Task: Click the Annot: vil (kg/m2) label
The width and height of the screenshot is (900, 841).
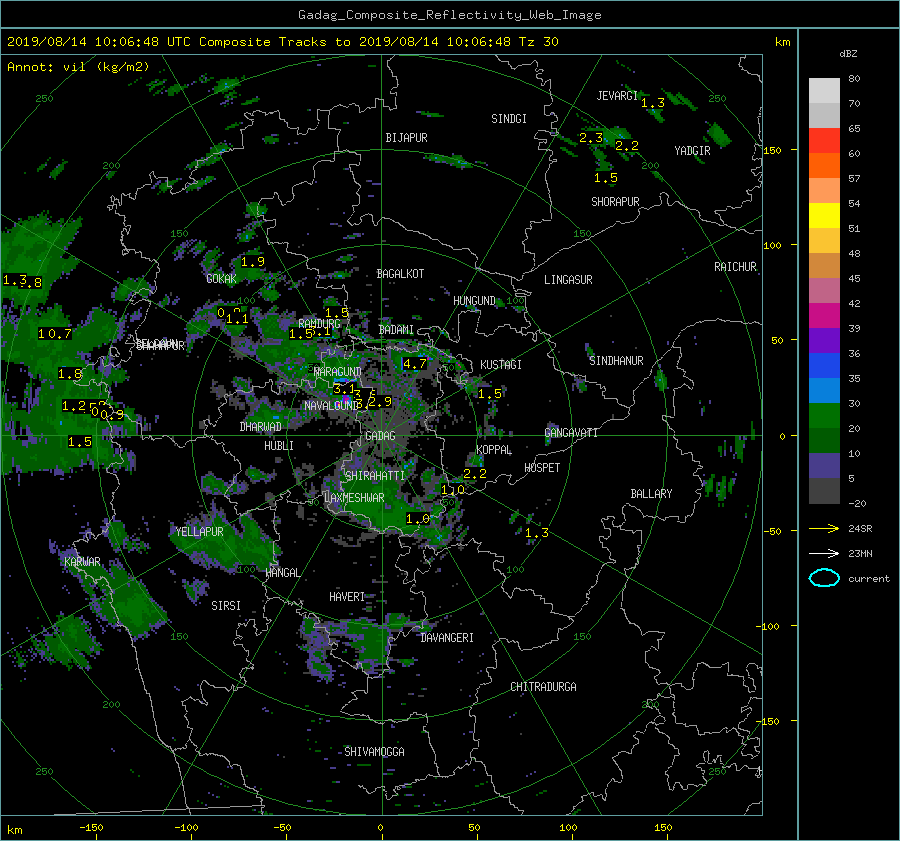Action: (78, 67)
